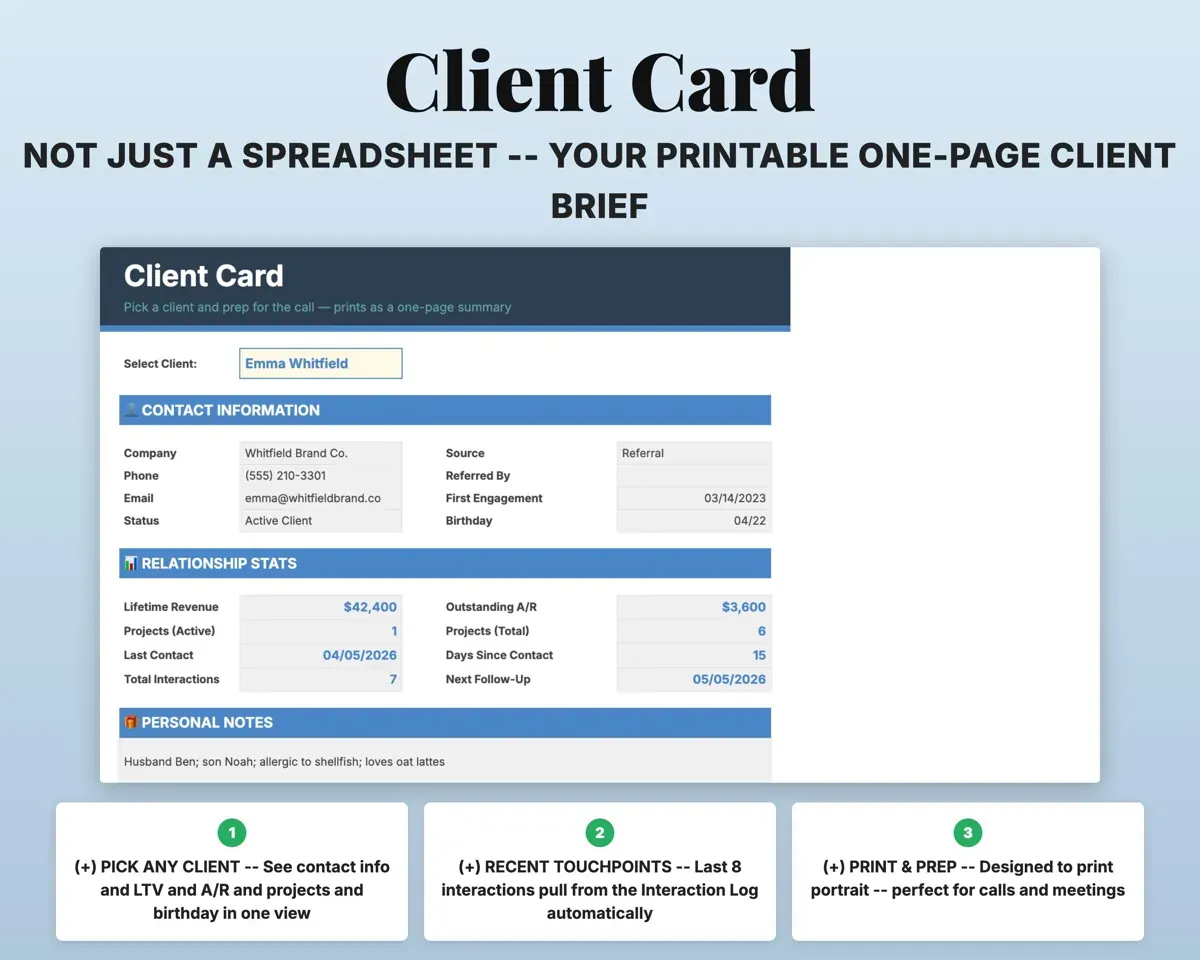
Task: Click the personal notes text about Husband Ben
Action: [x=284, y=762]
